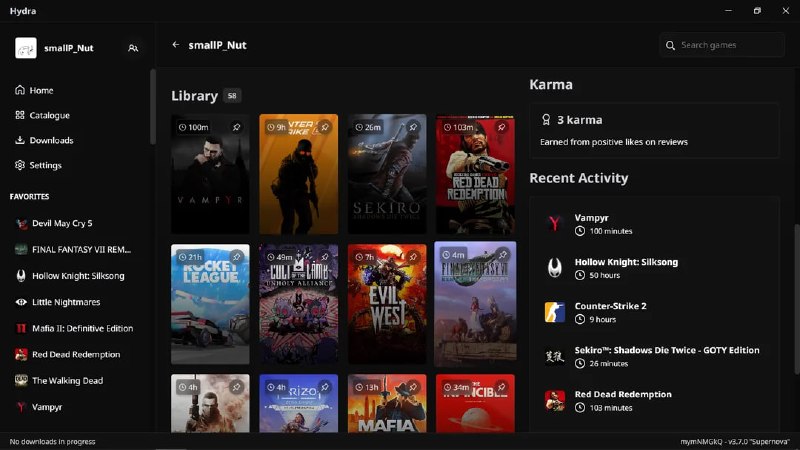
Task: Click the Catalogue grid icon
Action: 20,115
